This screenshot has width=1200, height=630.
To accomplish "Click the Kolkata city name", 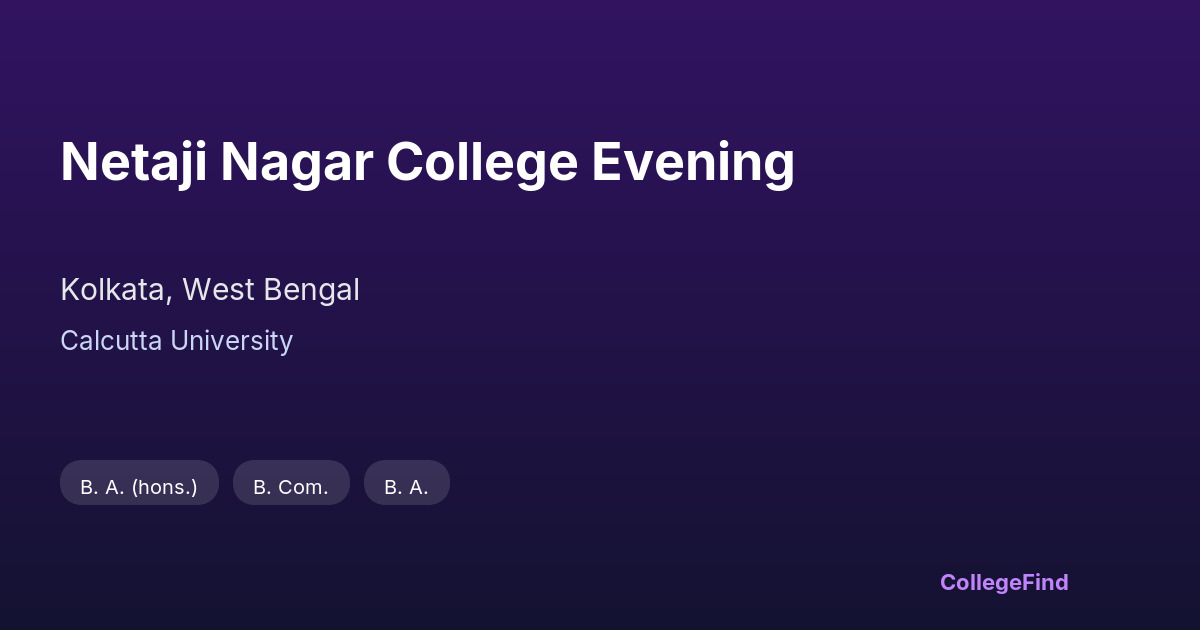I will click(x=113, y=290).
